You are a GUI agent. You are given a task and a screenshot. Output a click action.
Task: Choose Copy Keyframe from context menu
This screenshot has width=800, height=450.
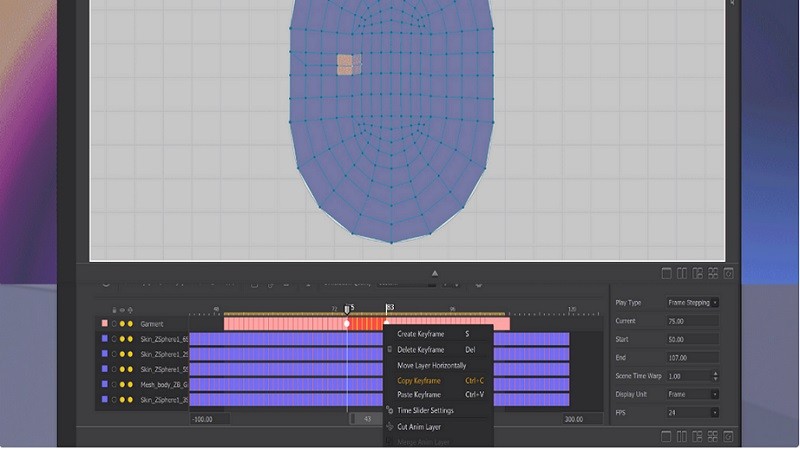point(419,381)
